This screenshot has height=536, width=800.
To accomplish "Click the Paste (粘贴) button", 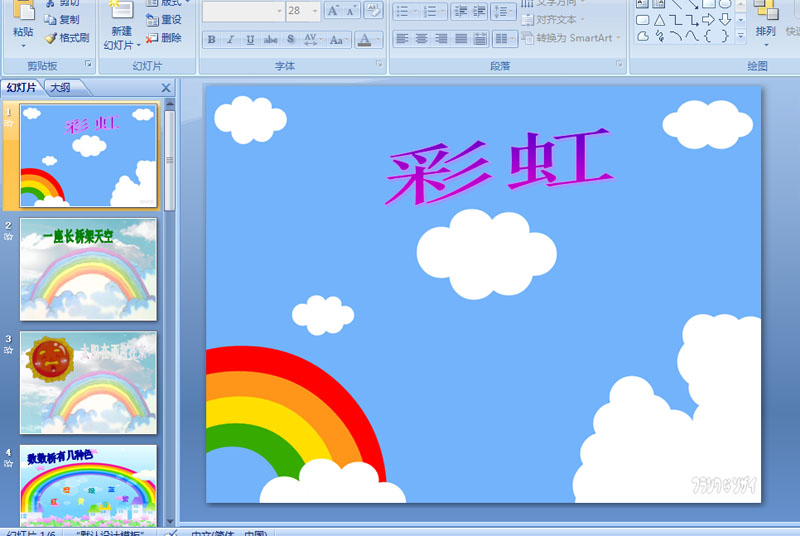I will pos(23,25).
